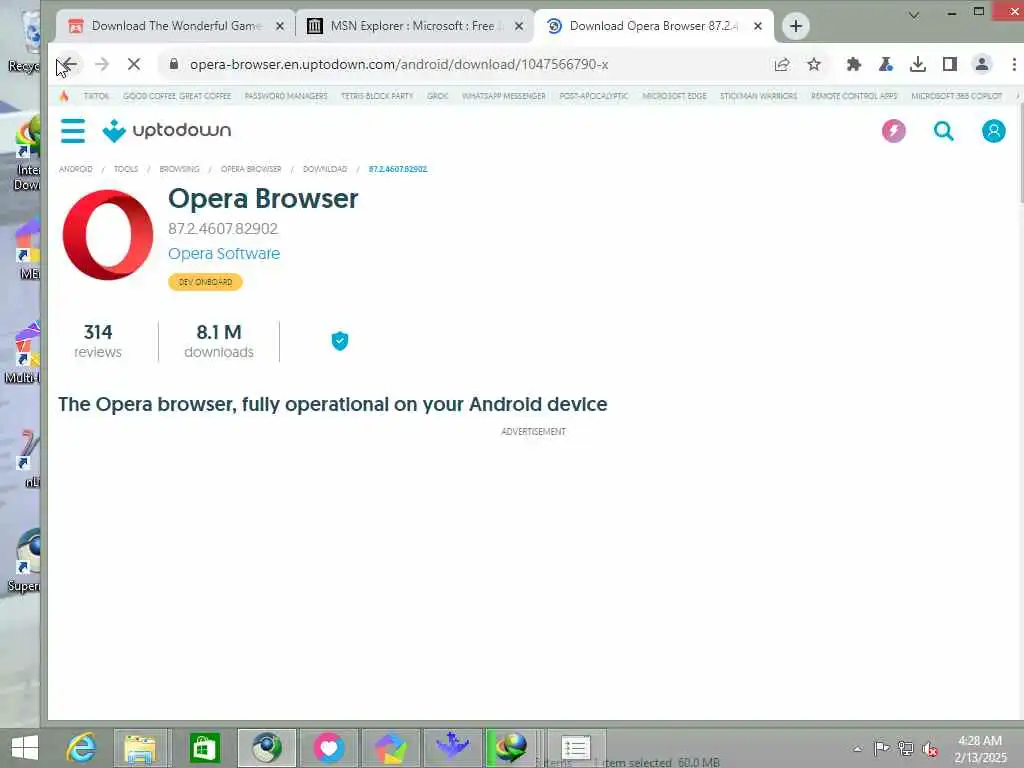
Task: Open the Uptodown user account icon
Action: [x=993, y=131]
